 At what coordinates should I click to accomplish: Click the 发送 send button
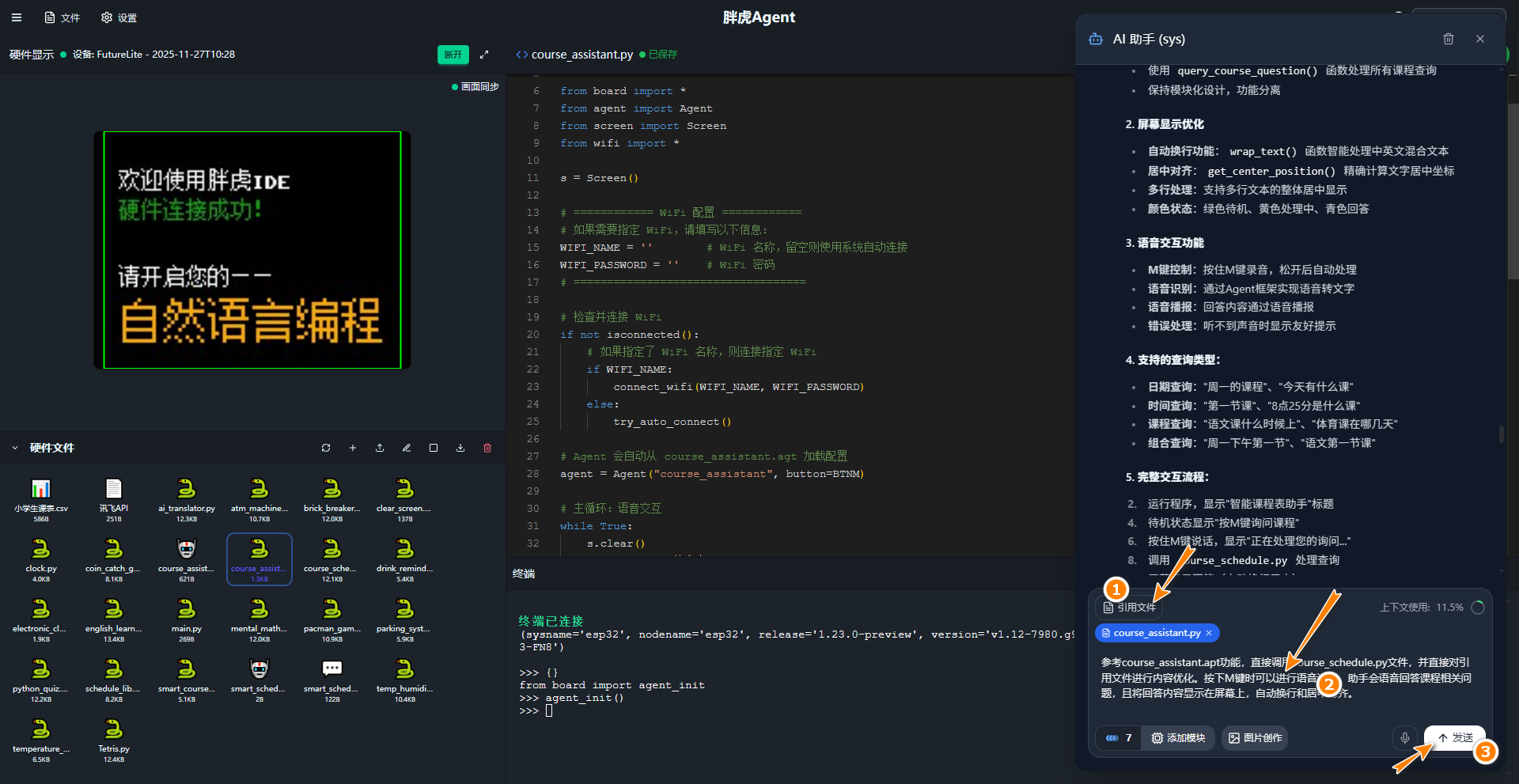[1455, 738]
